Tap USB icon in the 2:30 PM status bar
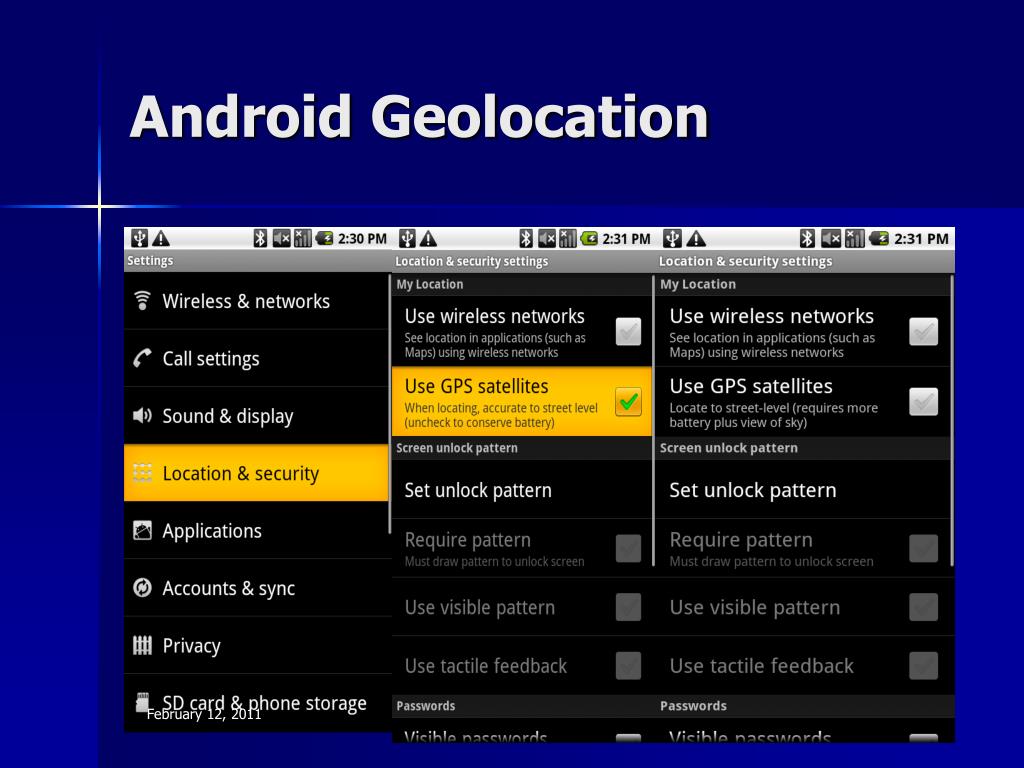The image size is (1024, 768). pyautogui.click(x=139, y=238)
